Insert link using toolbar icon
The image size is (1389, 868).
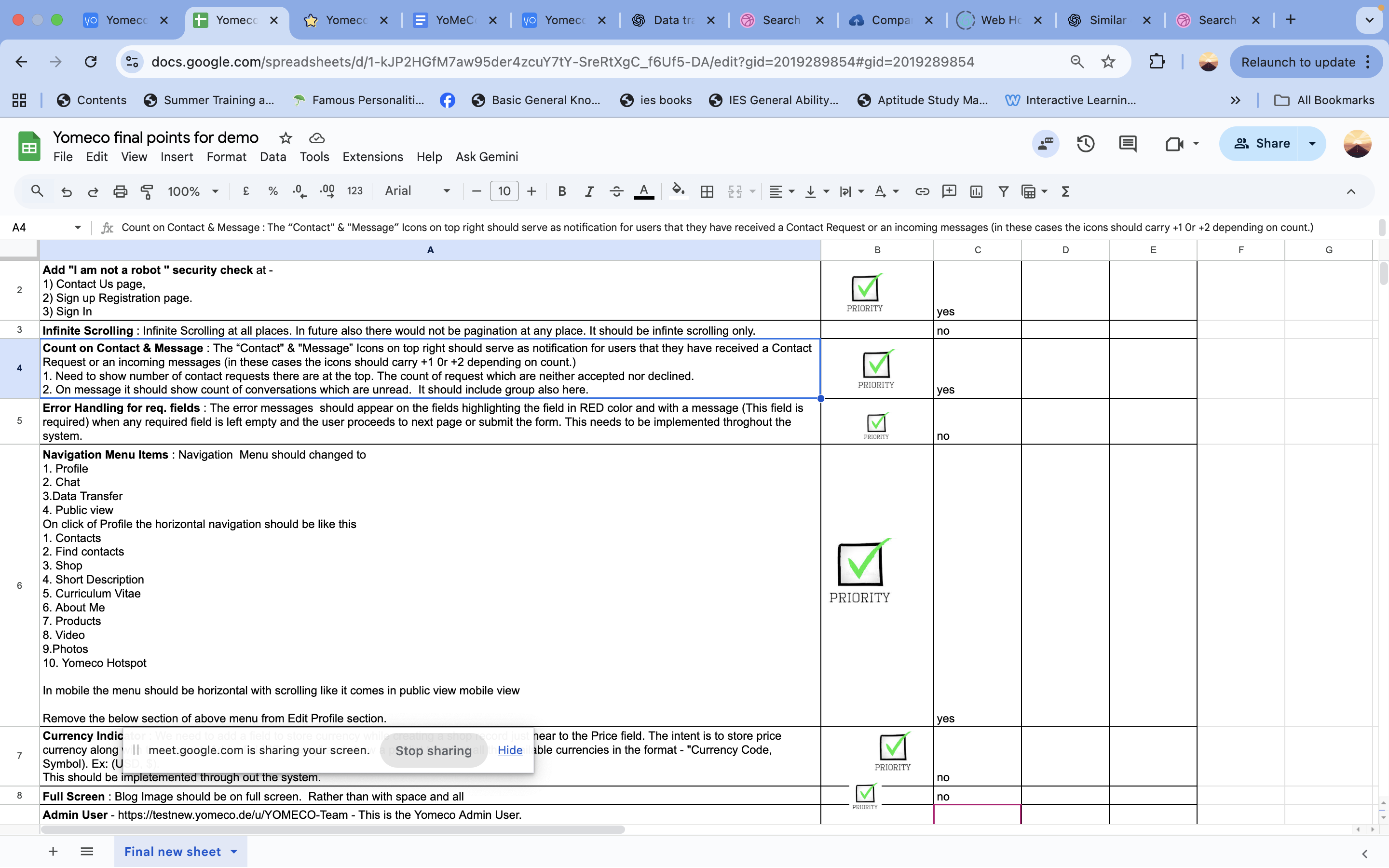click(x=922, y=192)
